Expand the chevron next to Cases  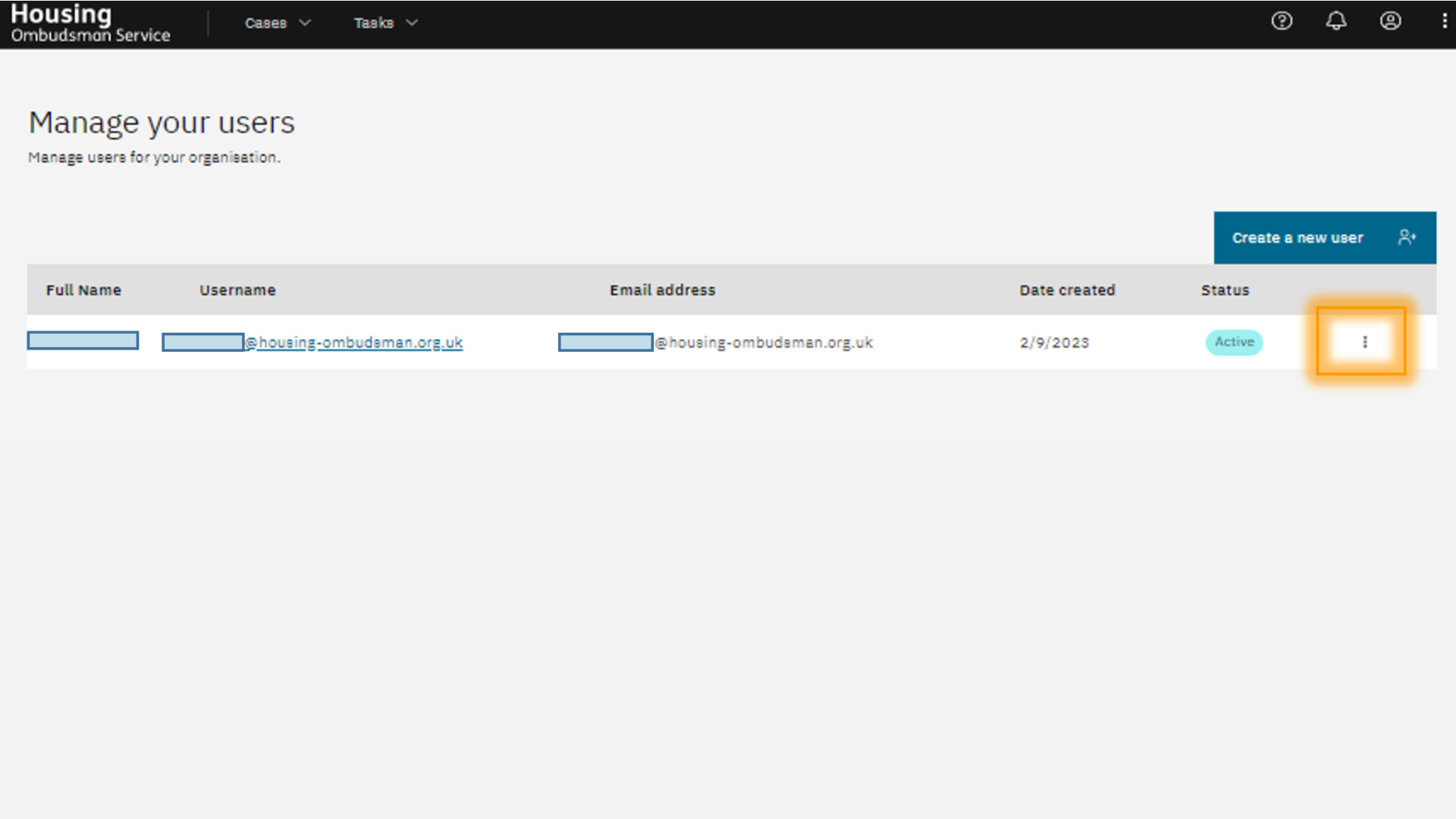click(x=305, y=23)
